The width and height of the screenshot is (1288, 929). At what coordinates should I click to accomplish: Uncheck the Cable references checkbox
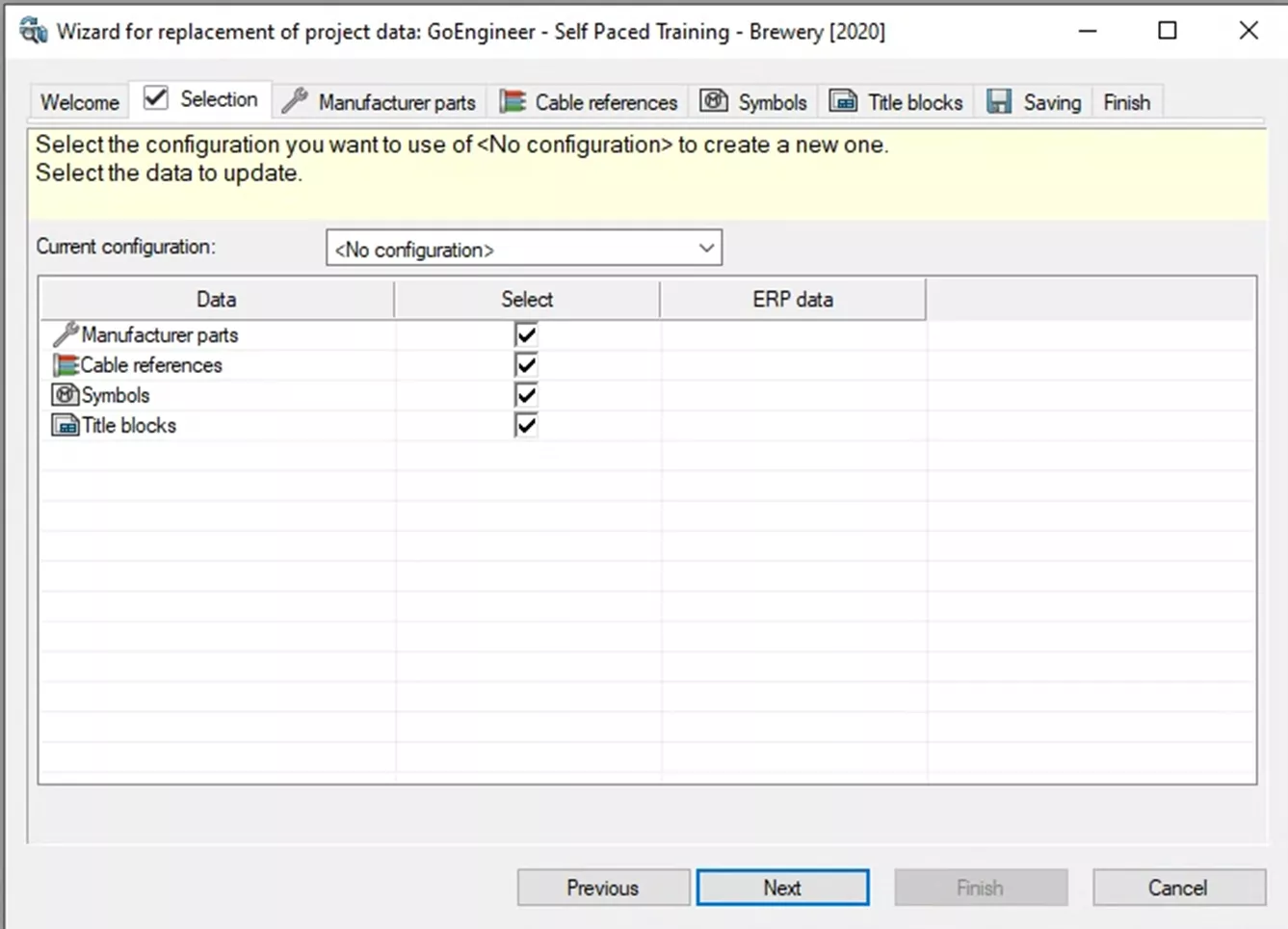[x=526, y=365]
